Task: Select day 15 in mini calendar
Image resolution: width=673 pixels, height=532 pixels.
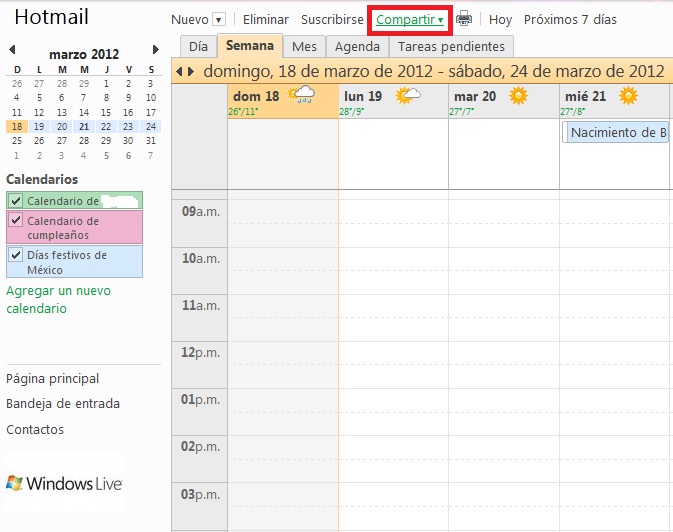Action: 106,112
